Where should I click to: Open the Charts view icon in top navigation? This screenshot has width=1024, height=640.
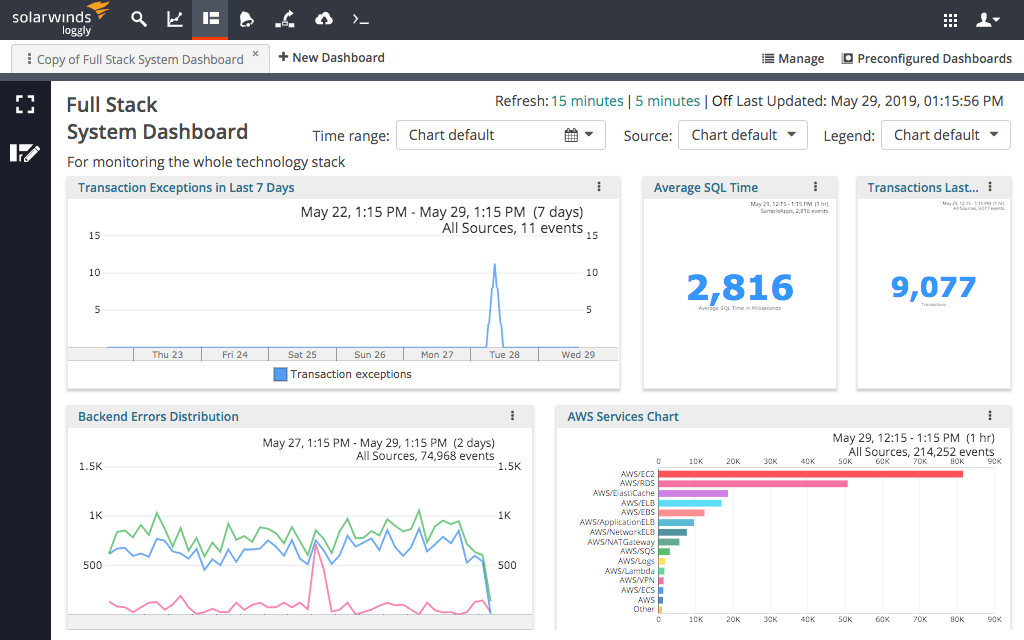(x=175, y=19)
